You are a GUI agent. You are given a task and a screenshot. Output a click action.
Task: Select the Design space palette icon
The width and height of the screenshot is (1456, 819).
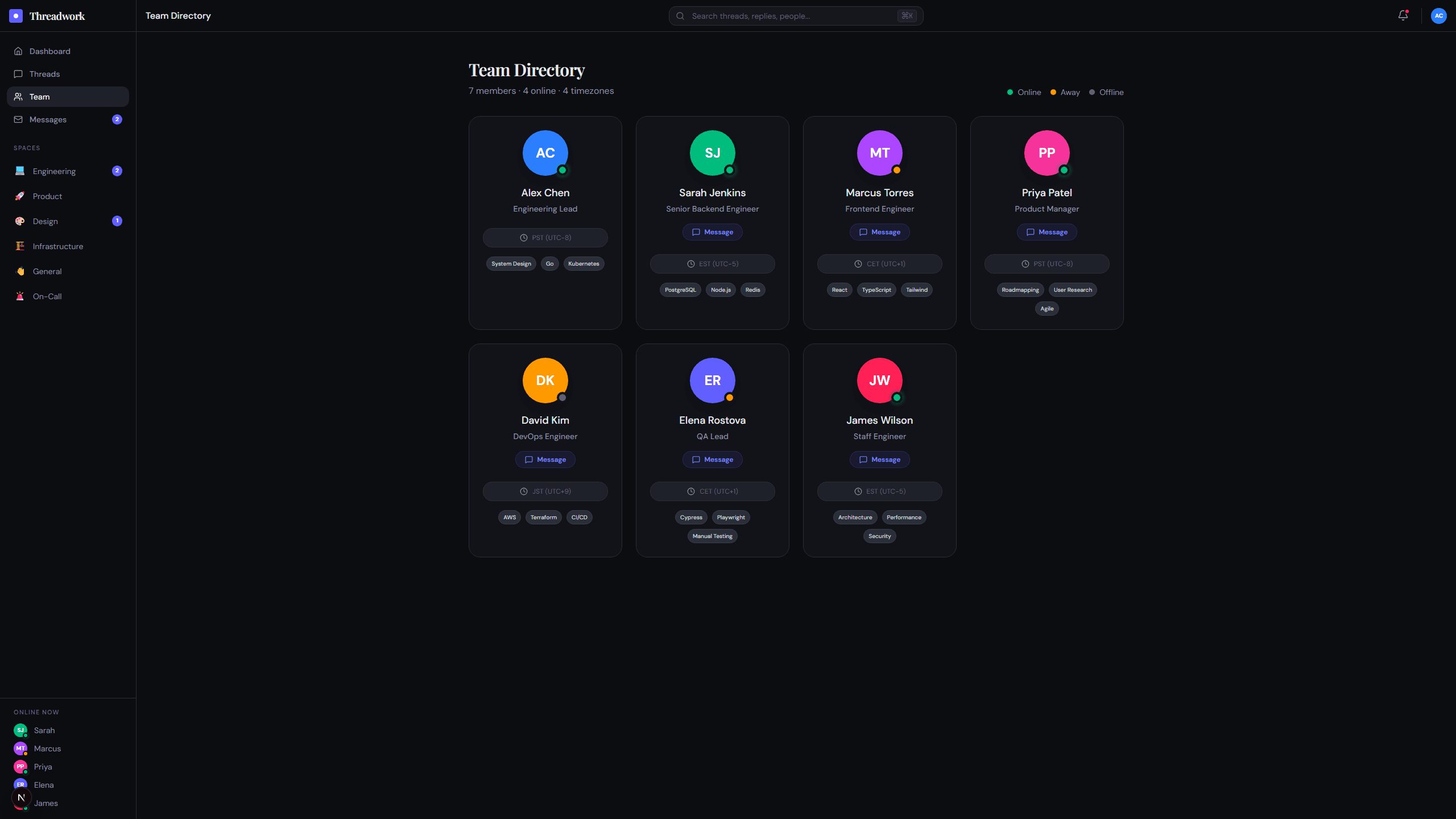pos(20,221)
